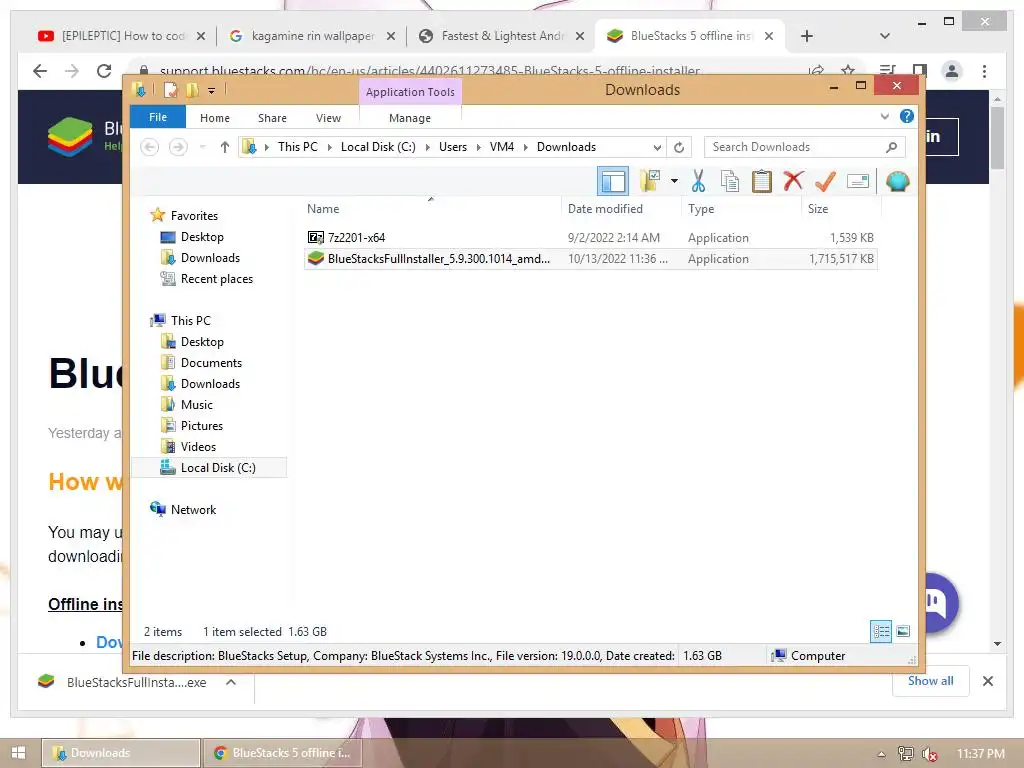Open Pictures under This PC

pos(192,426)
